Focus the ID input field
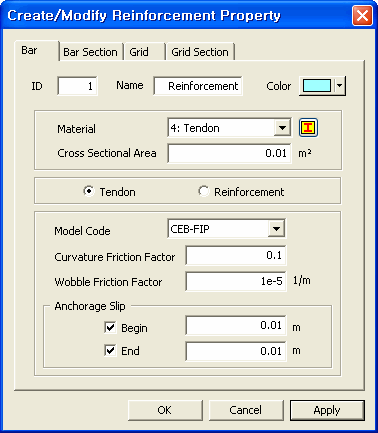Image resolution: width=378 pixels, height=433 pixels. (x=77, y=86)
